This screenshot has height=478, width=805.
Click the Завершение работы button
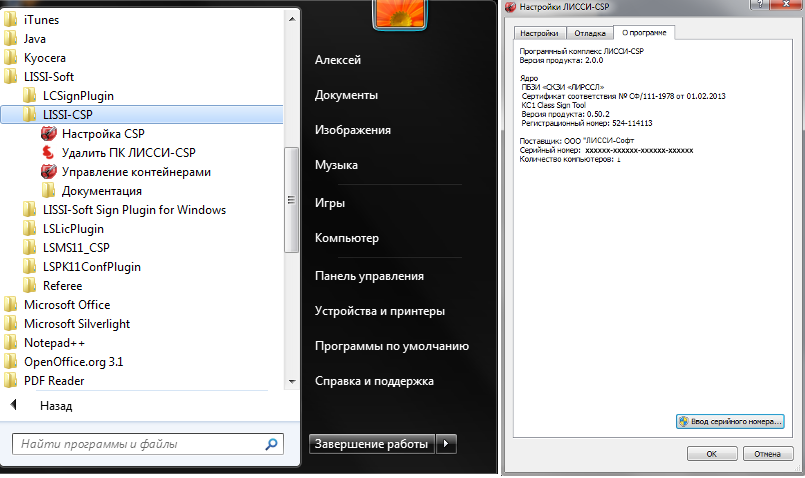pos(372,444)
